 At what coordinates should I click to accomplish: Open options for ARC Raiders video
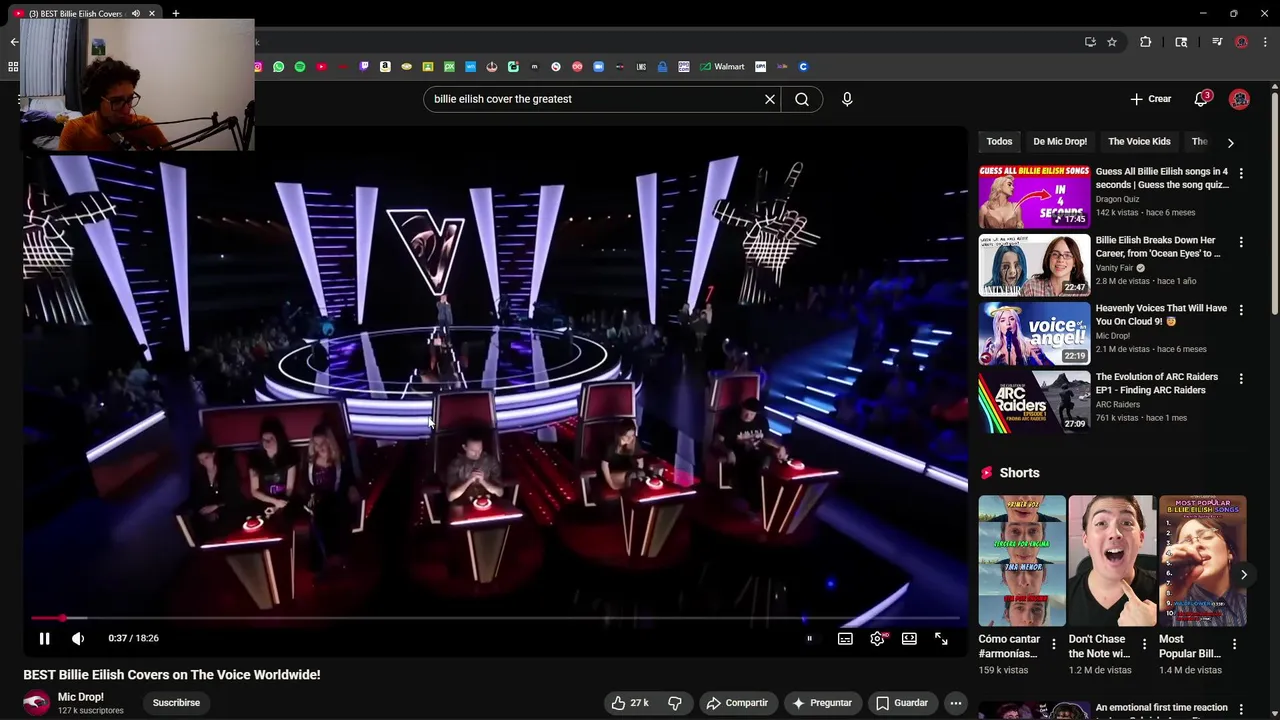1241,379
